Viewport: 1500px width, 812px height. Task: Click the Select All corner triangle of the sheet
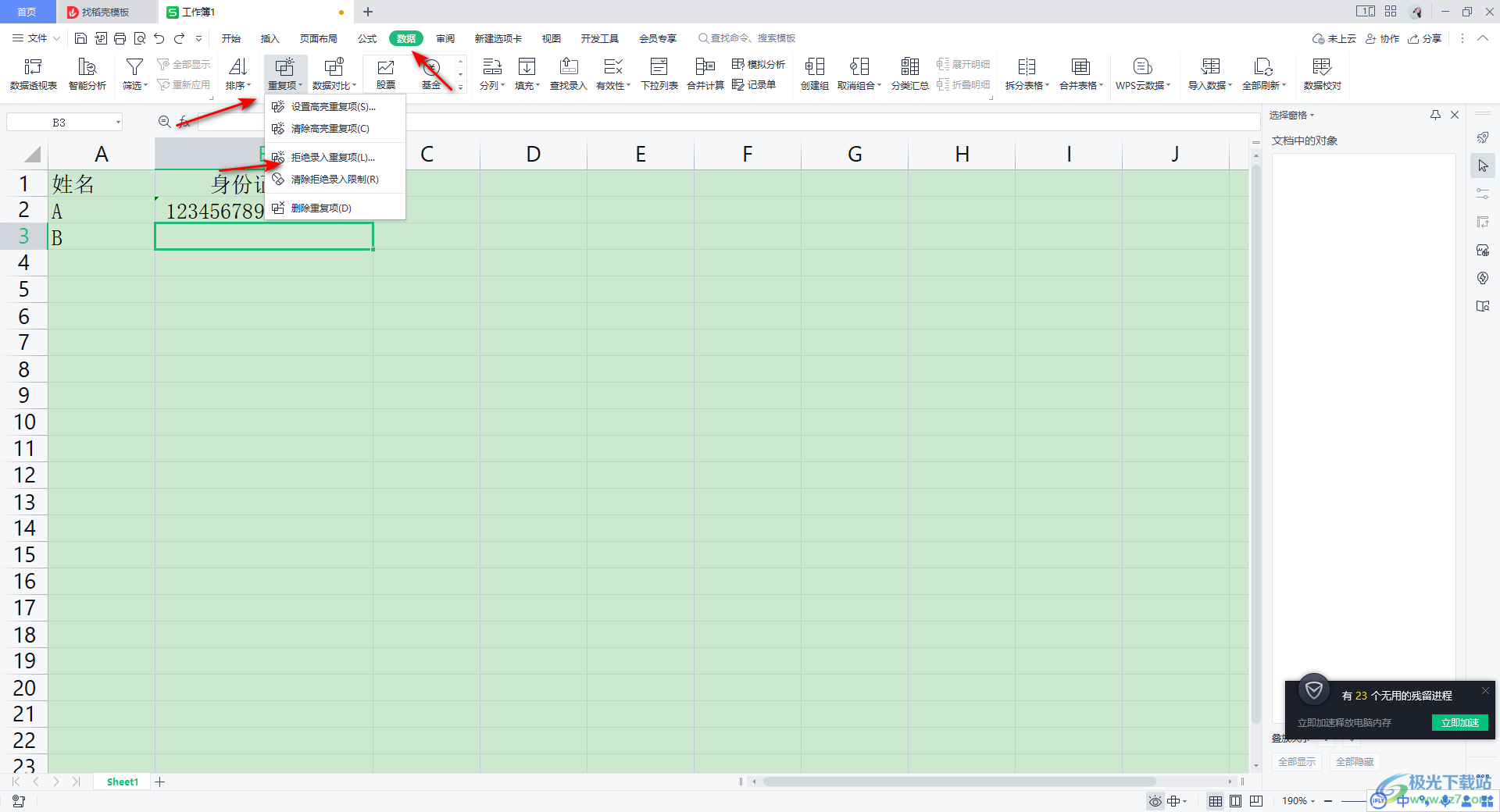(x=32, y=154)
